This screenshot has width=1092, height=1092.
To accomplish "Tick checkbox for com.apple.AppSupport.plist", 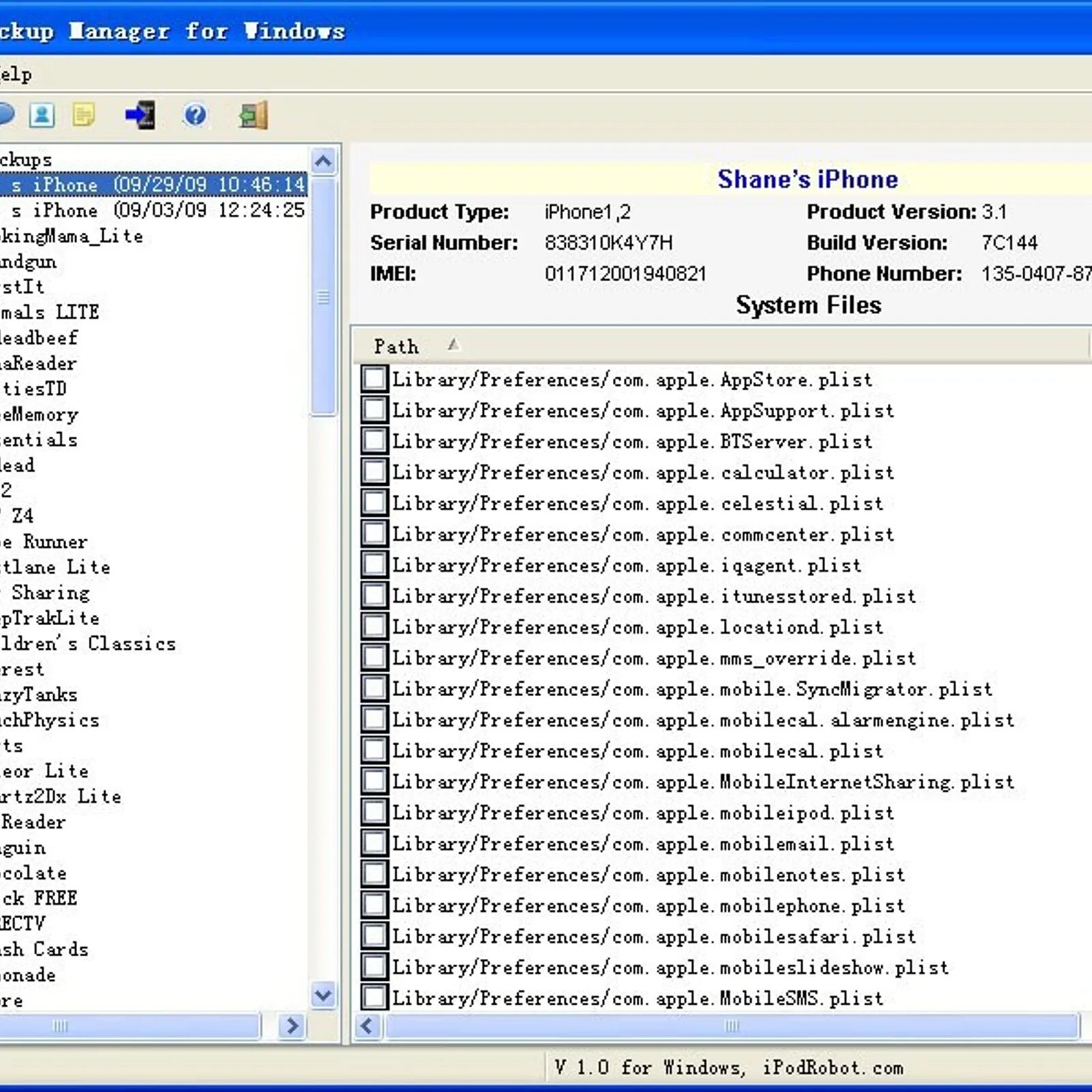I will click(374, 409).
